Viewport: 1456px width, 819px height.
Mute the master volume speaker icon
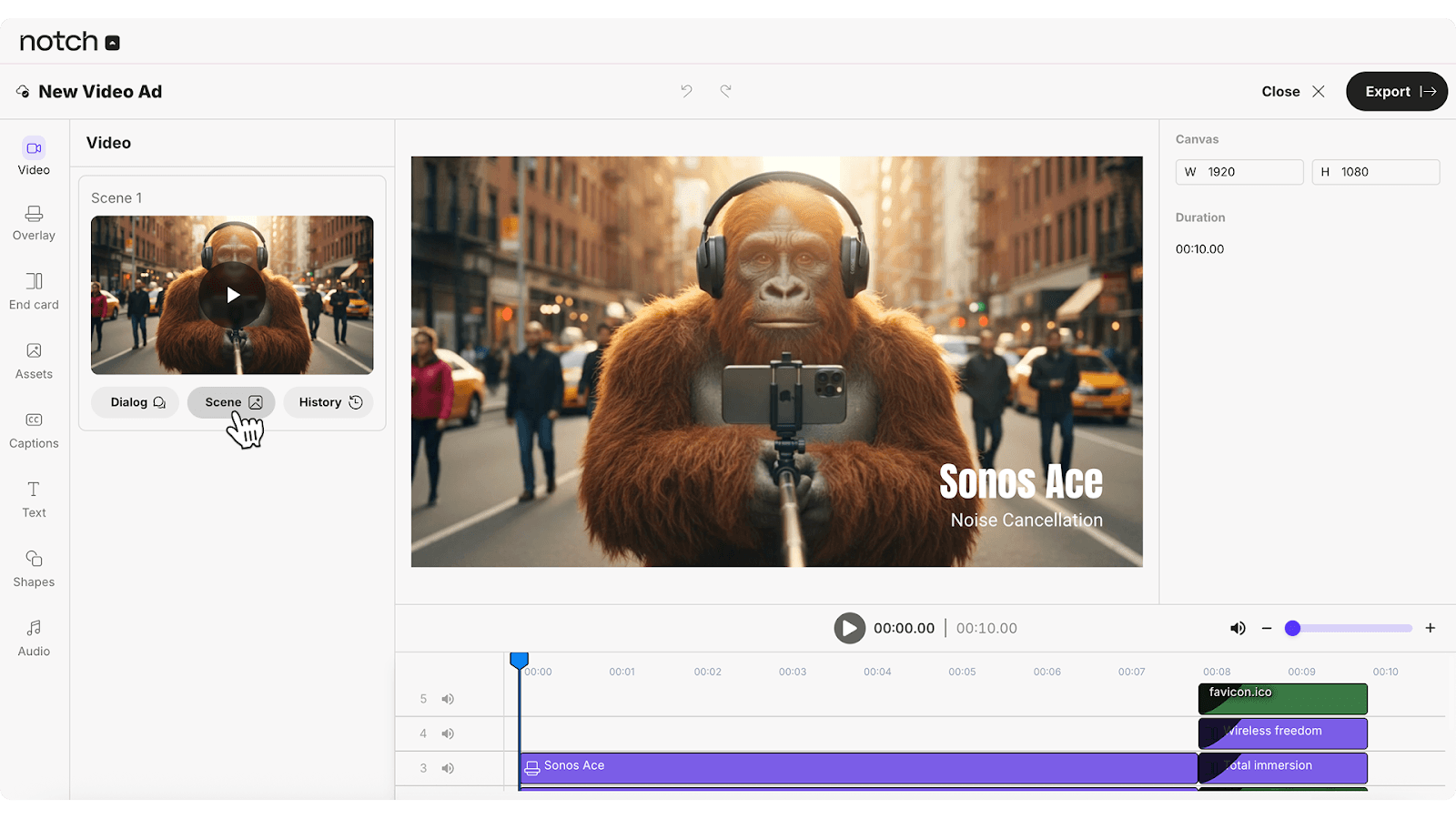pyautogui.click(x=1238, y=628)
